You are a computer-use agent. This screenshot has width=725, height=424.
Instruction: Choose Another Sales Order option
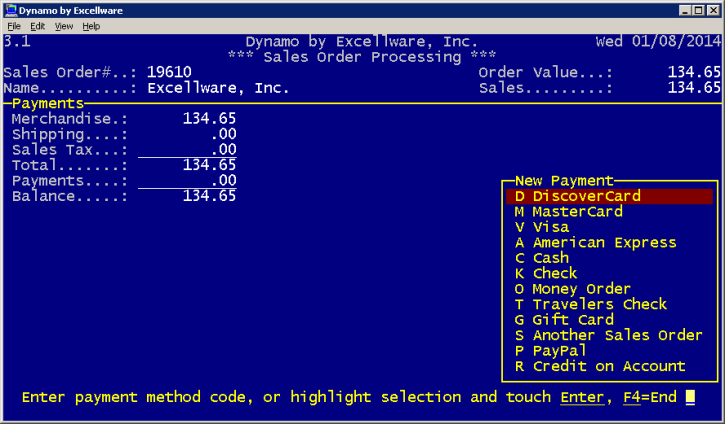coord(608,335)
